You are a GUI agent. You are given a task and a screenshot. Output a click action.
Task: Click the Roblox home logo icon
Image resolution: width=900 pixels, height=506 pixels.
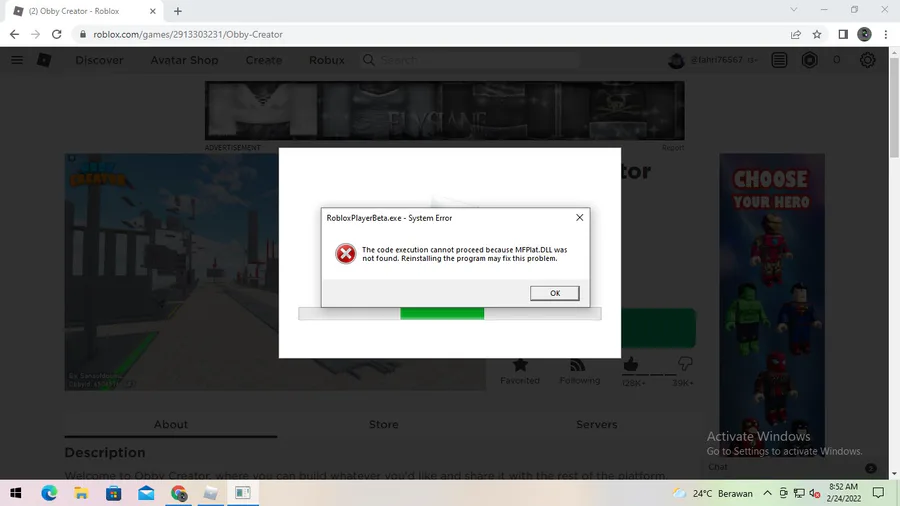(44, 60)
